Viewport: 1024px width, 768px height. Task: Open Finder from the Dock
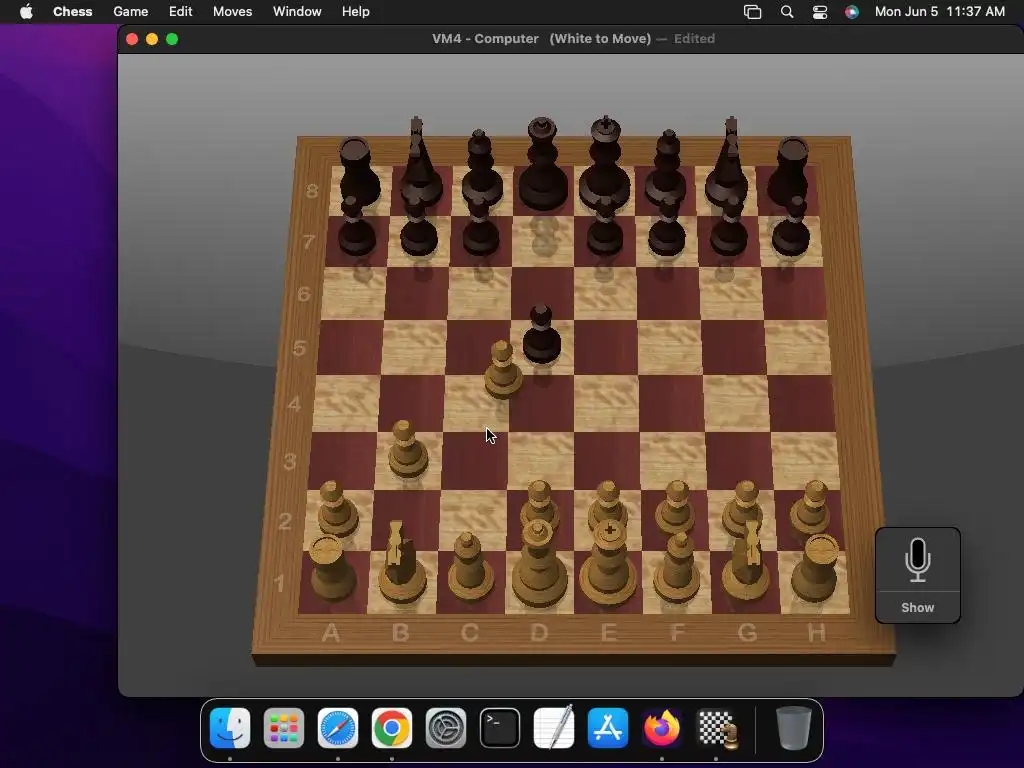point(230,728)
